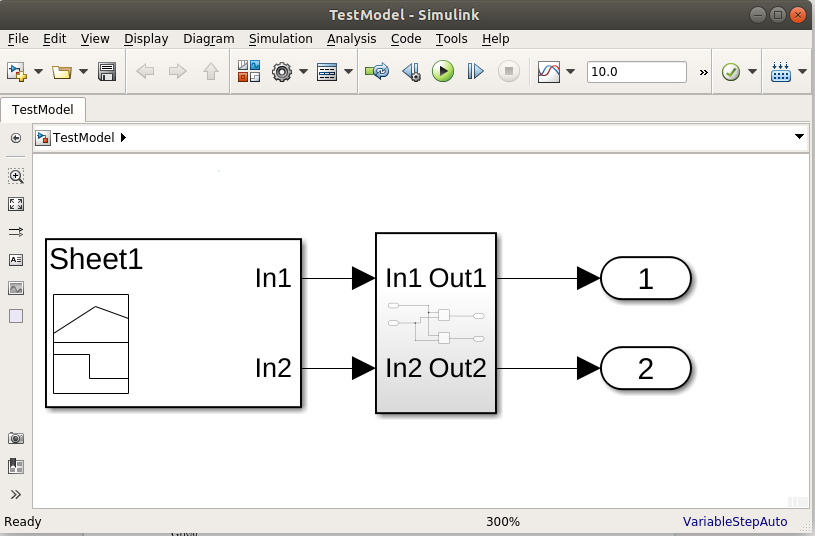The width and height of the screenshot is (815, 536).
Task: Open the New Model dropdown arrow
Action: (38, 72)
